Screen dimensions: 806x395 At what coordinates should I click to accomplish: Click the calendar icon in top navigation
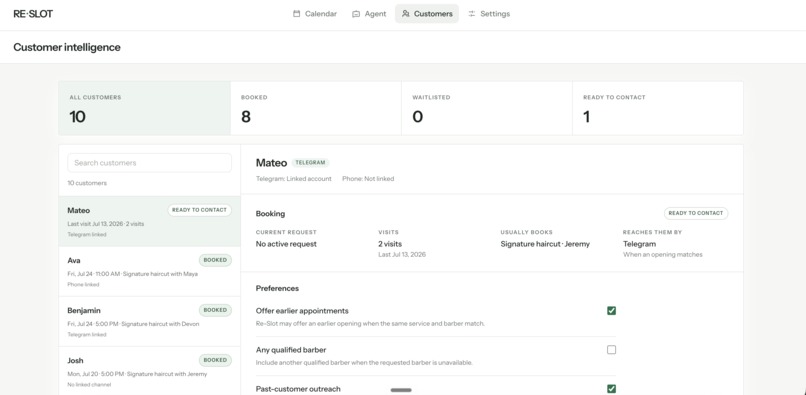point(297,14)
